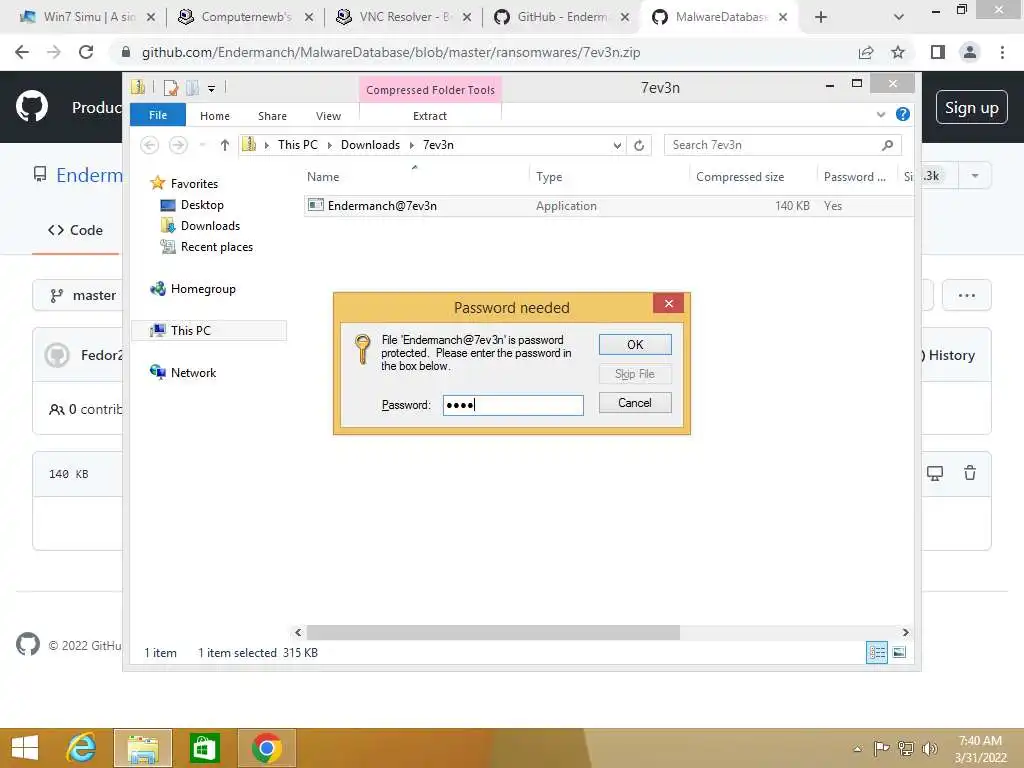Refresh the 7ev3n folder view
Image resolution: width=1024 pixels, height=768 pixels.
[x=639, y=145]
